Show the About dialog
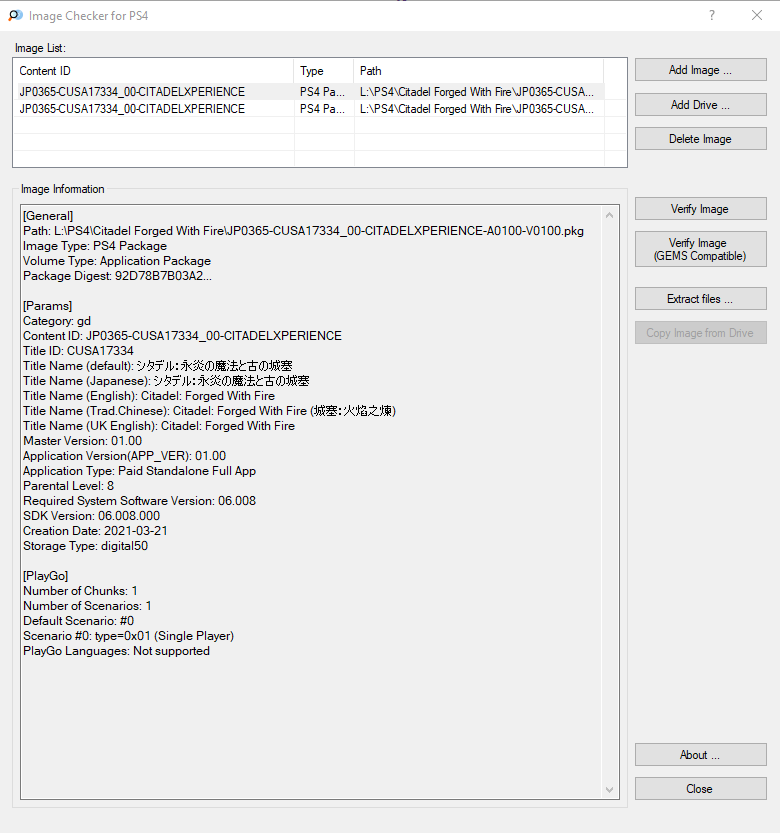The image size is (780, 833). click(700, 755)
